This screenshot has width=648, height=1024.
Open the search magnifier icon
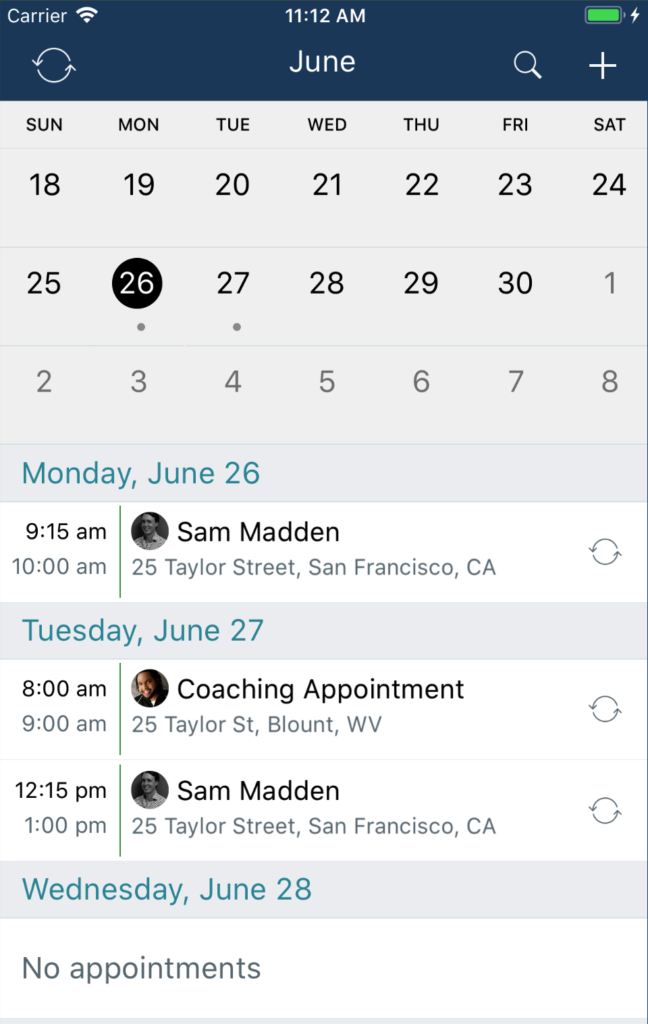[x=527, y=65]
